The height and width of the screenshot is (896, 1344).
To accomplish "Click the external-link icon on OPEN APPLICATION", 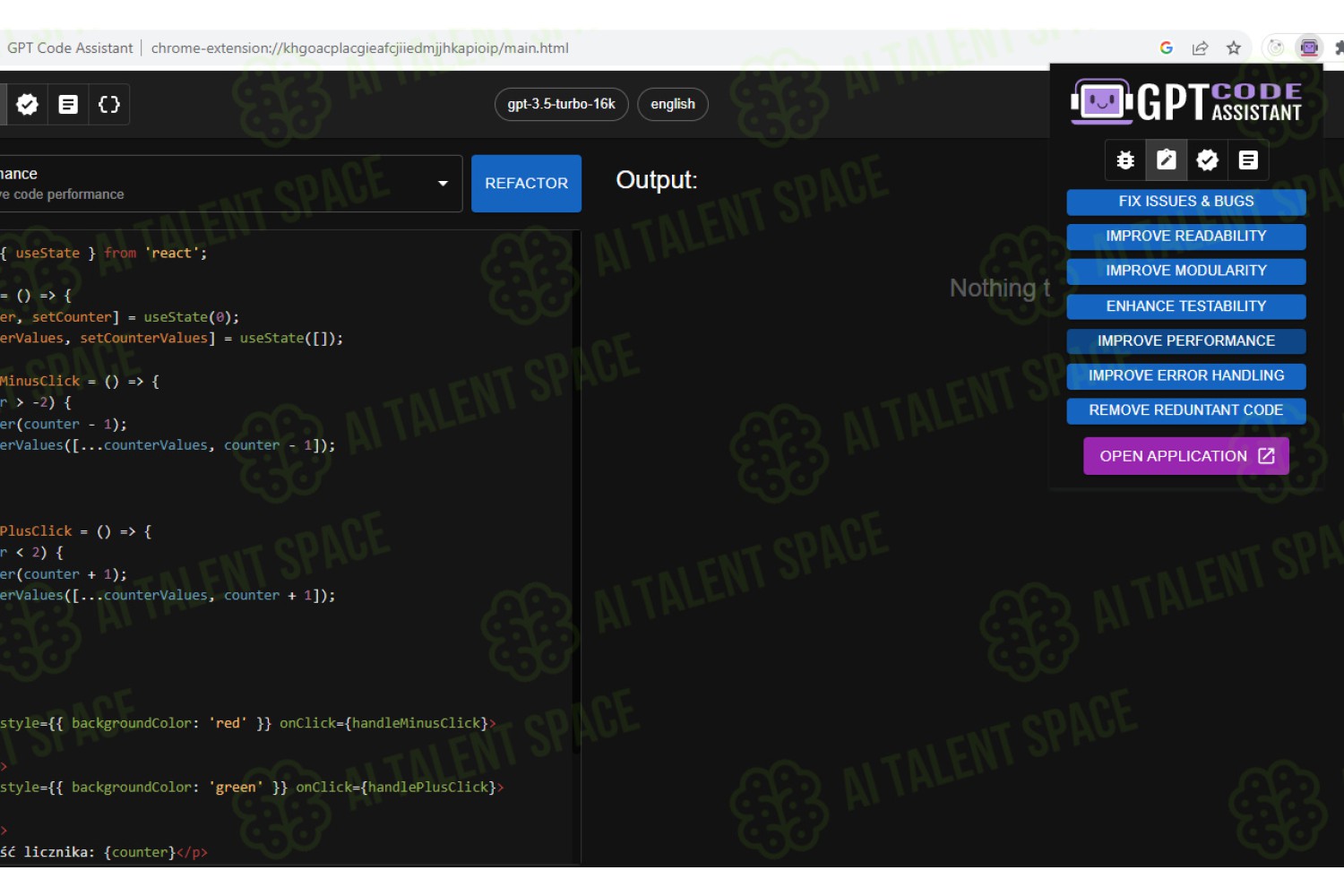I will (x=1266, y=456).
